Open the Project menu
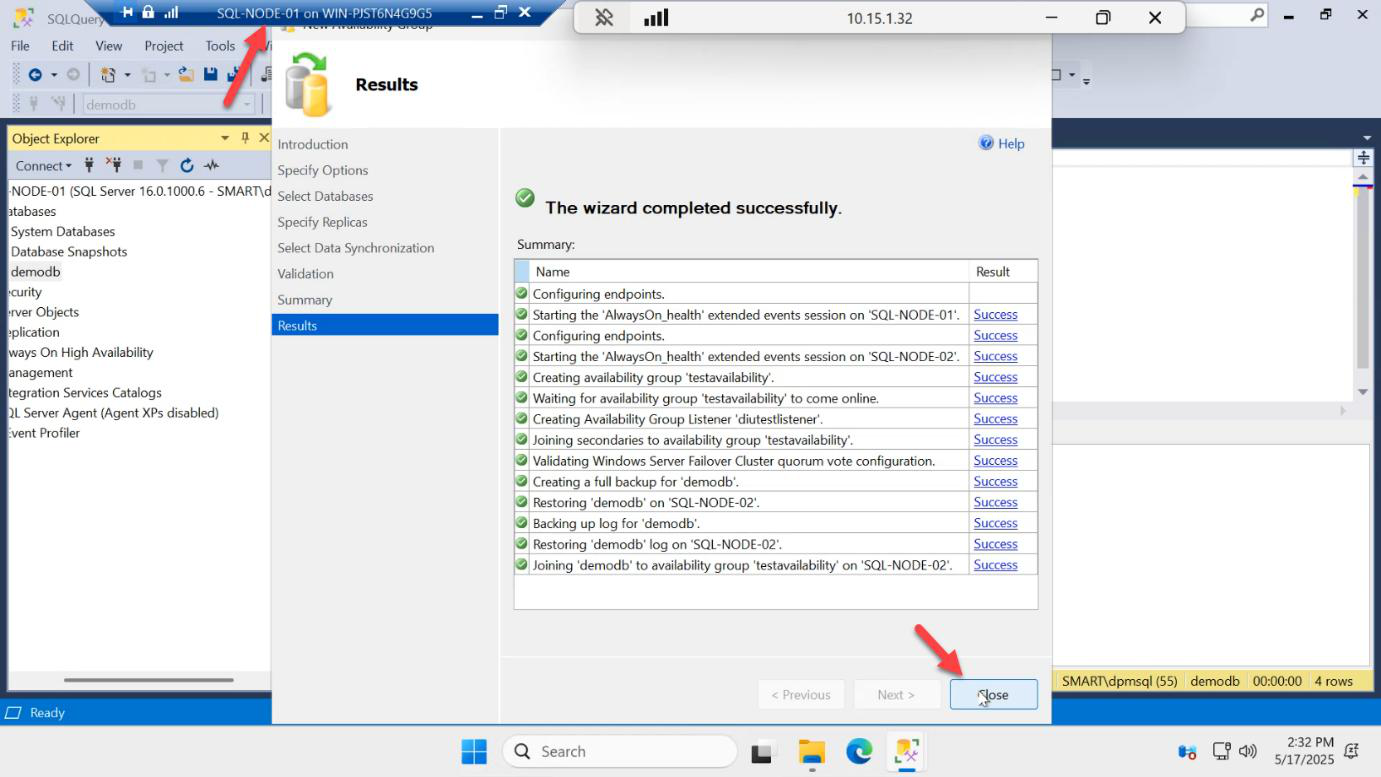This screenshot has width=1381, height=777. tap(164, 46)
